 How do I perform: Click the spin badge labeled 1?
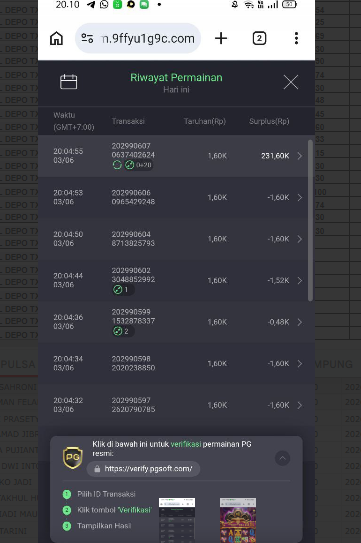coord(122,290)
